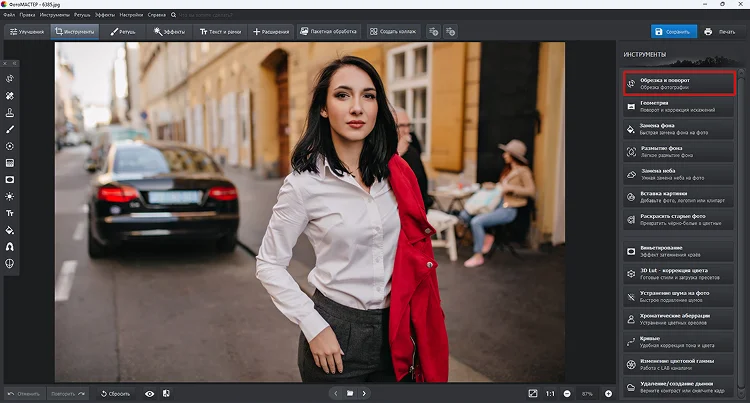Select the paint bucket background tool

coord(10,230)
